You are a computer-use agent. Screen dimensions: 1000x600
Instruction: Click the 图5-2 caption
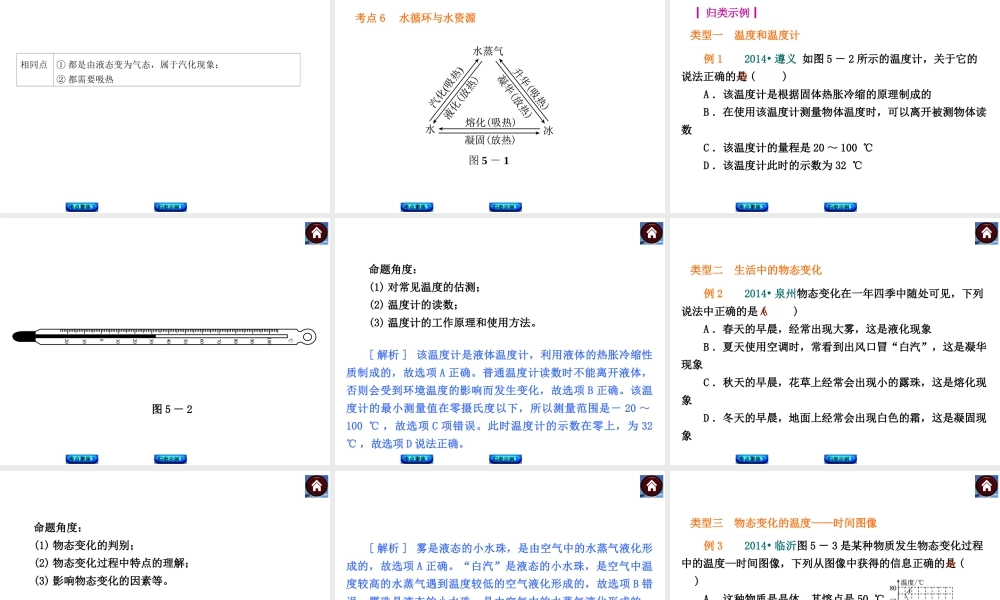(172, 409)
